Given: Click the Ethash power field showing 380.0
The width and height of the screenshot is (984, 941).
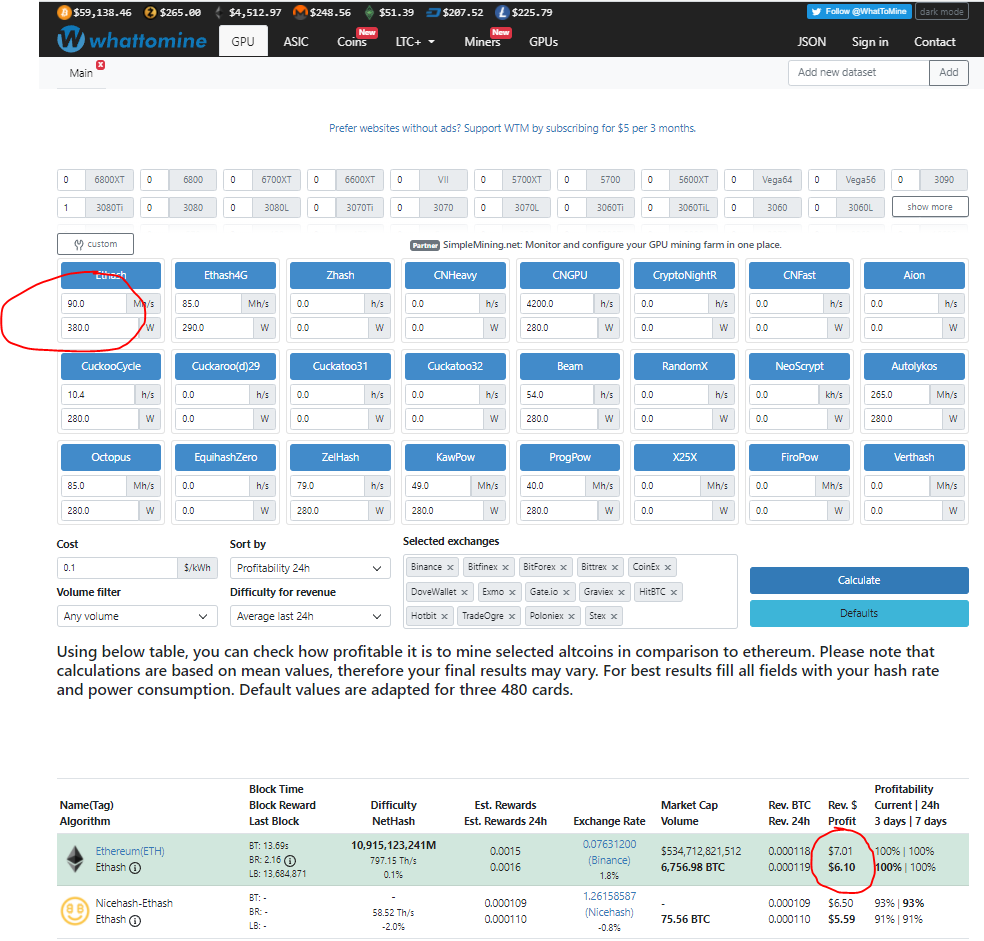Looking at the screenshot, I should pyautogui.click(x=100, y=328).
